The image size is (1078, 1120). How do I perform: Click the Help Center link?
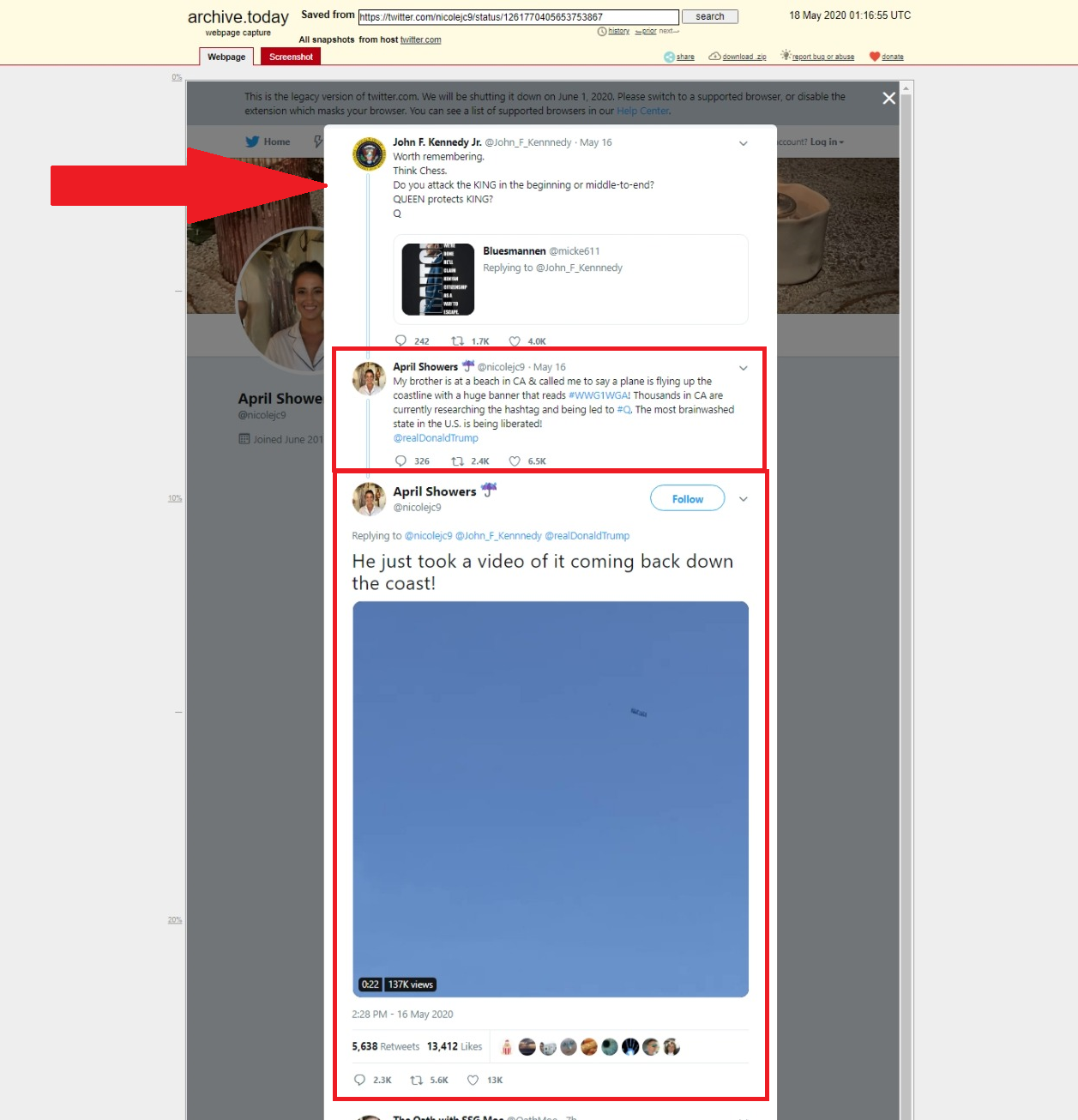[643, 111]
